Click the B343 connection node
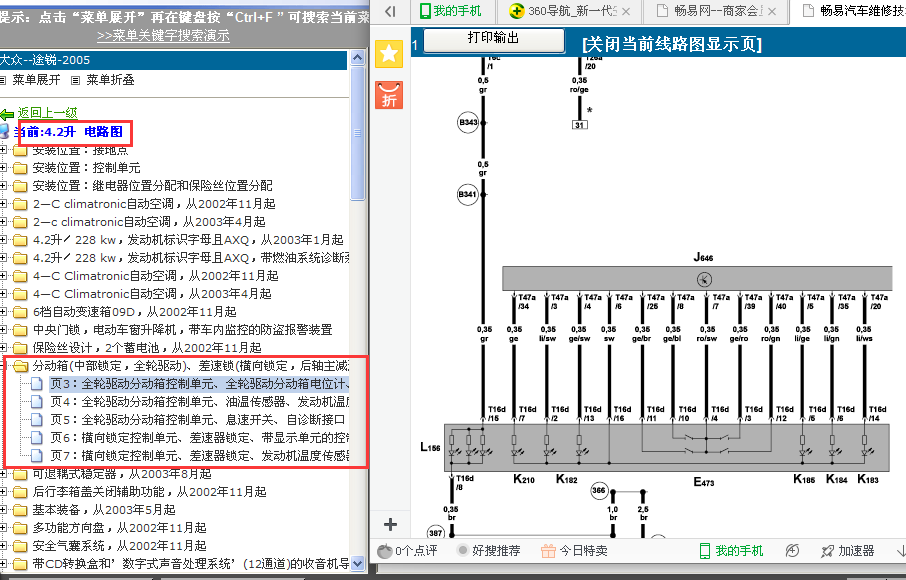 click(x=468, y=122)
